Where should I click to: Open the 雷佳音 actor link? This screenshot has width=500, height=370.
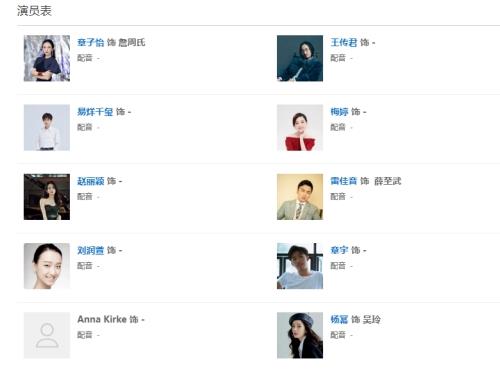344,181
